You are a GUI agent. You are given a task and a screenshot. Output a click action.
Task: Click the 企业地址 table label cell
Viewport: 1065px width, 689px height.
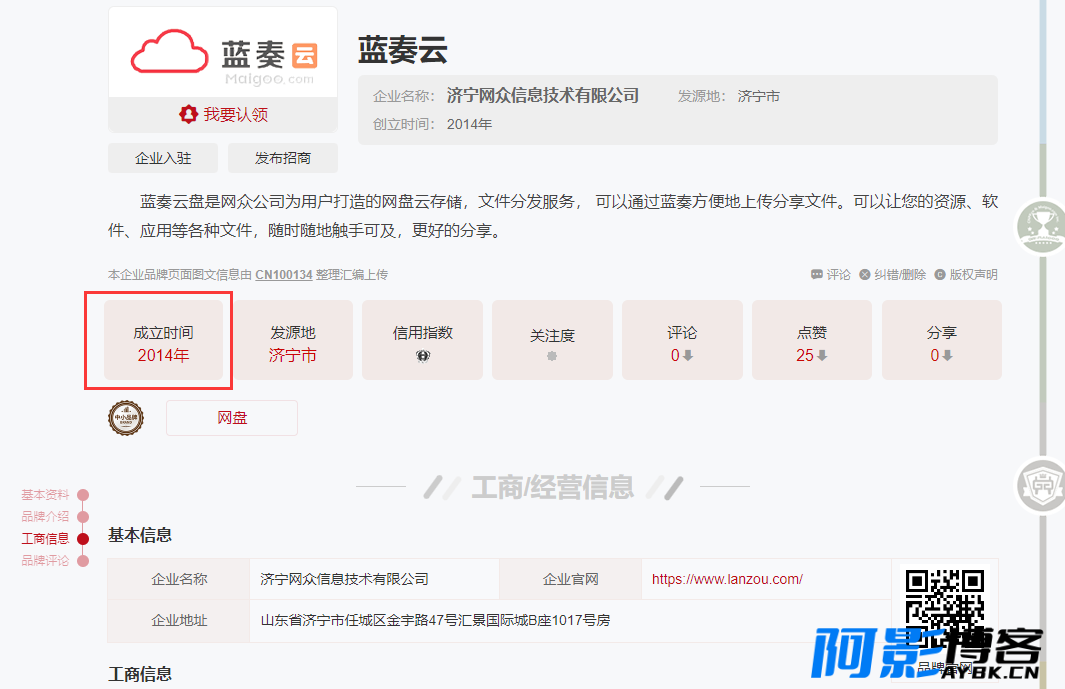[179, 621]
